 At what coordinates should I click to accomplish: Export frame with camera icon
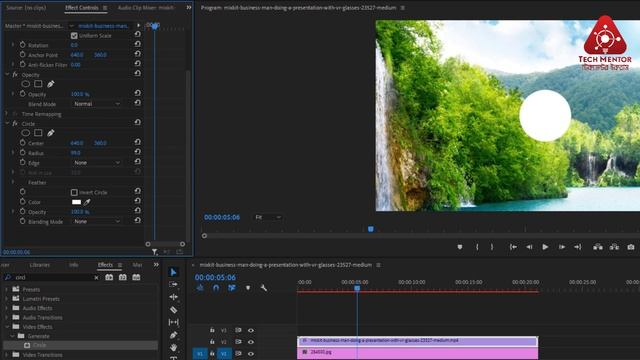pyautogui.click(x=631, y=247)
